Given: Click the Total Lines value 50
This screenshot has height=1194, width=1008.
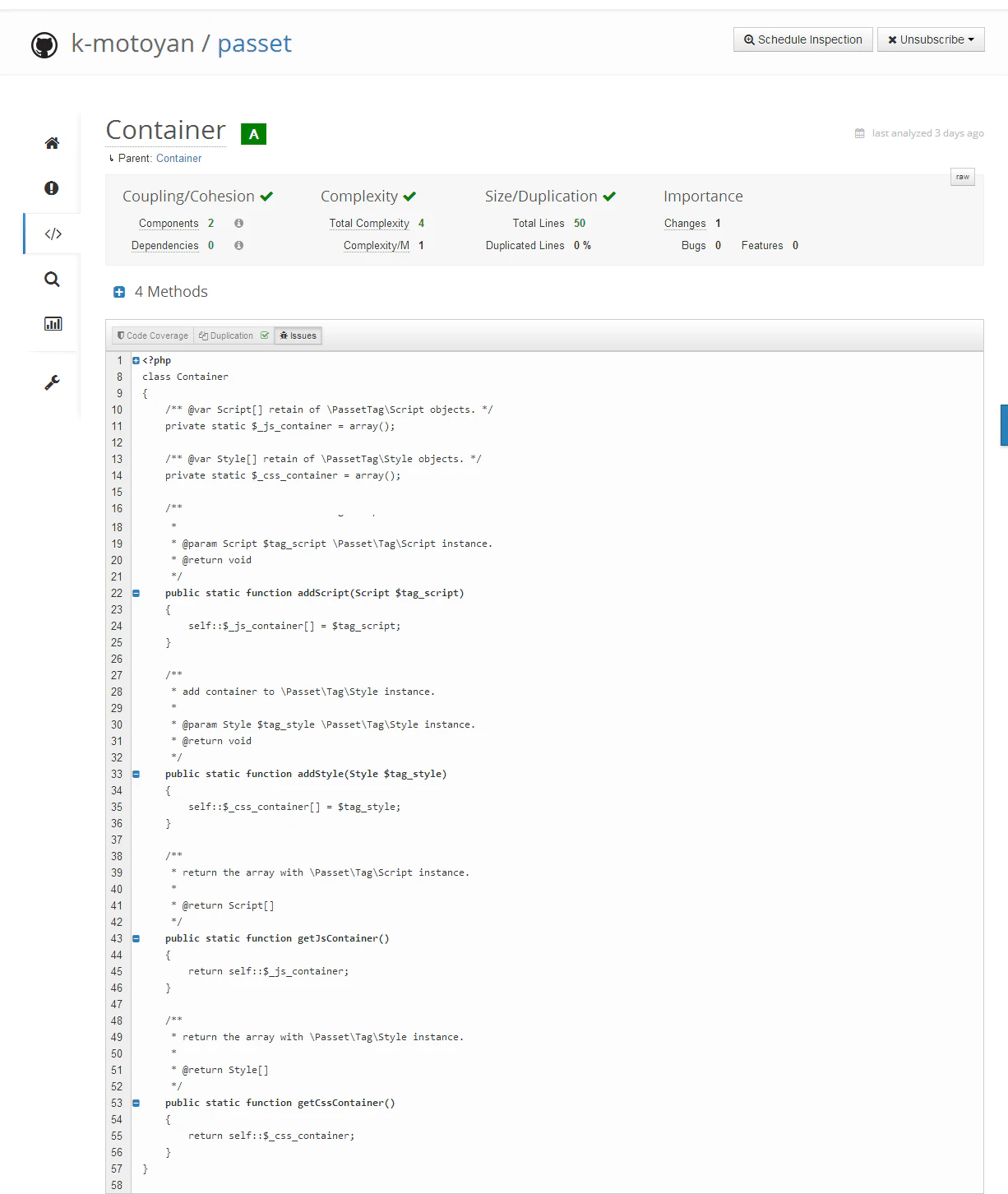Looking at the screenshot, I should pos(580,223).
